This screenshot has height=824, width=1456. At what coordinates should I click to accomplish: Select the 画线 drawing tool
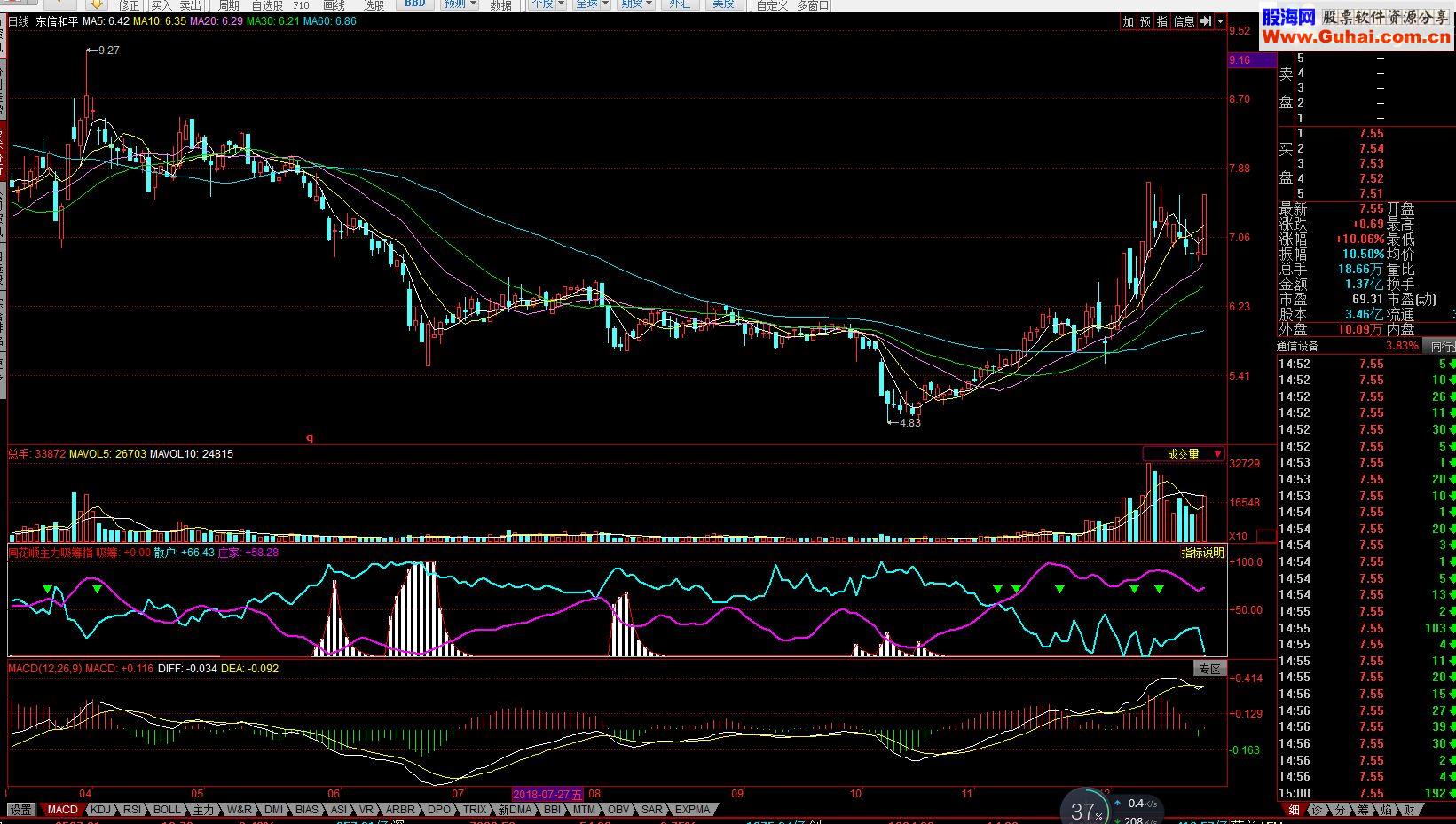tap(334, 5)
